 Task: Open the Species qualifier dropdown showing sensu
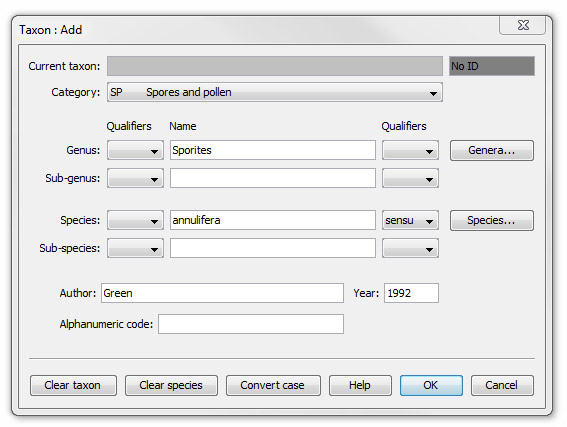coord(410,220)
